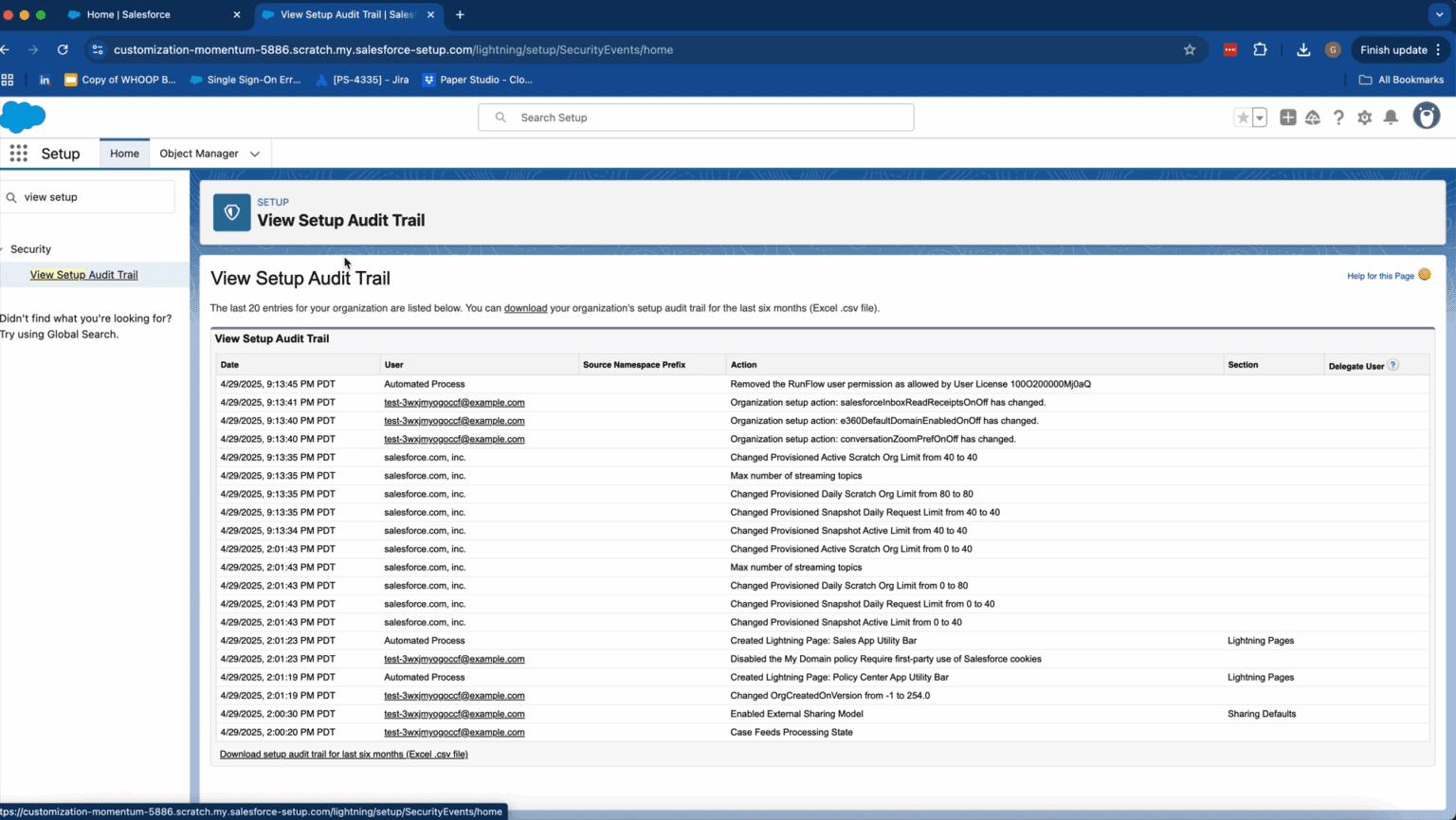View notifications via the bell icon
Image resolution: width=1456 pixels, height=820 pixels.
1389,118
